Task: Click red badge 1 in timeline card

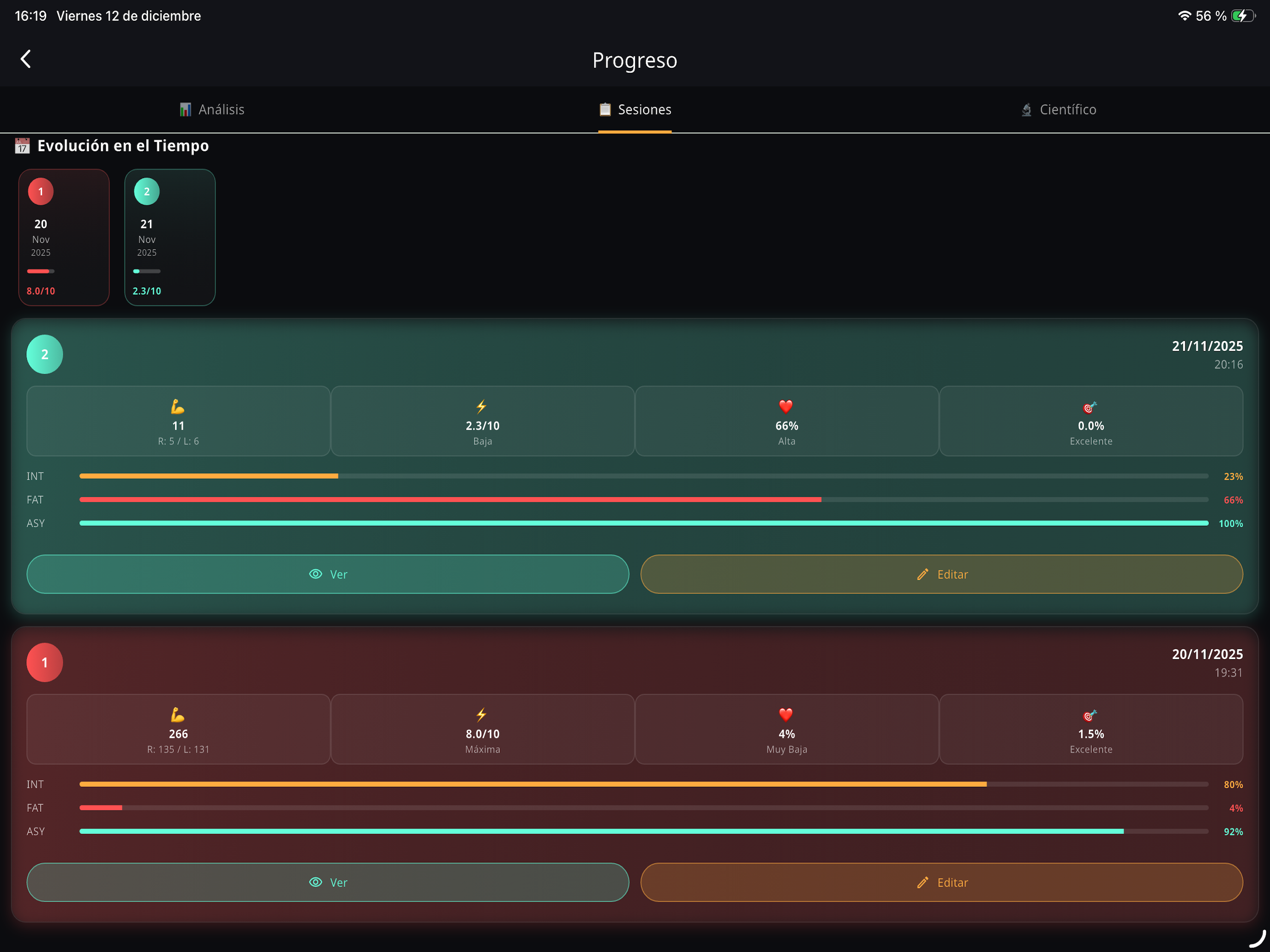Action: (x=41, y=192)
